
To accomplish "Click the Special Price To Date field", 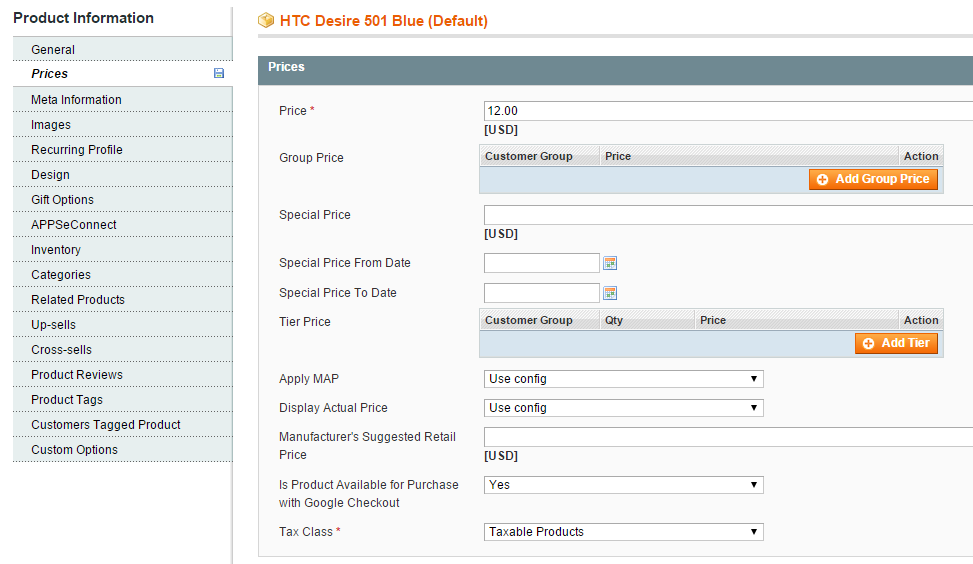I will (542, 293).
